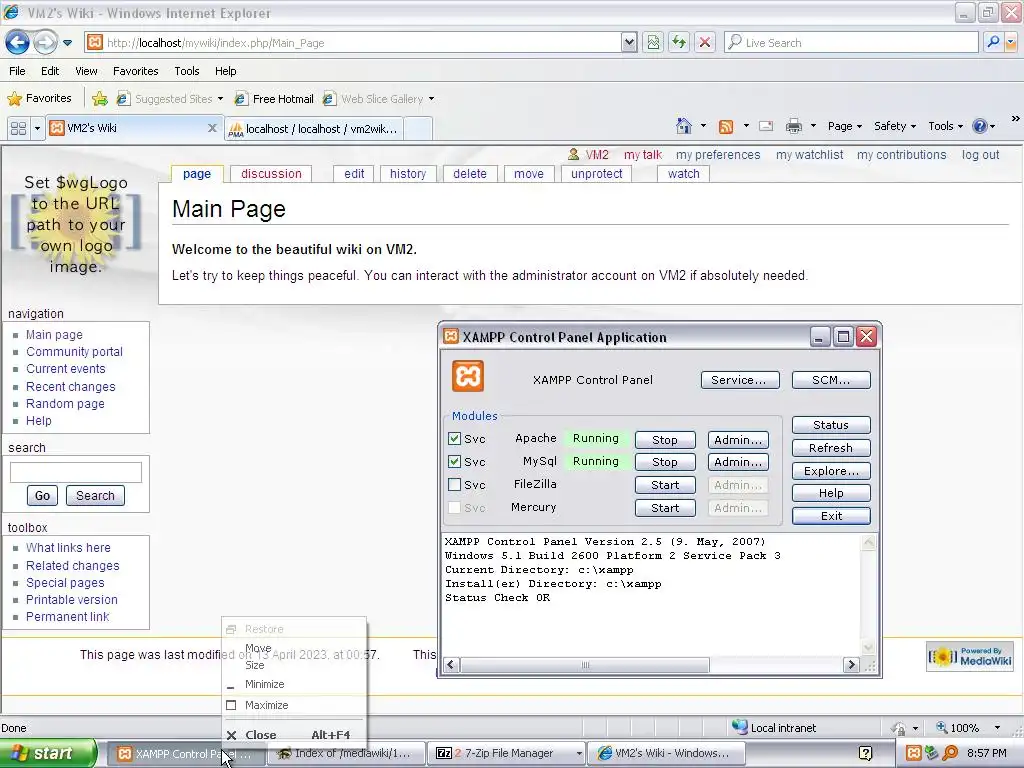The image size is (1024, 768).
Task: Click the XAMPP Service... button
Action: click(x=740, y=380)
